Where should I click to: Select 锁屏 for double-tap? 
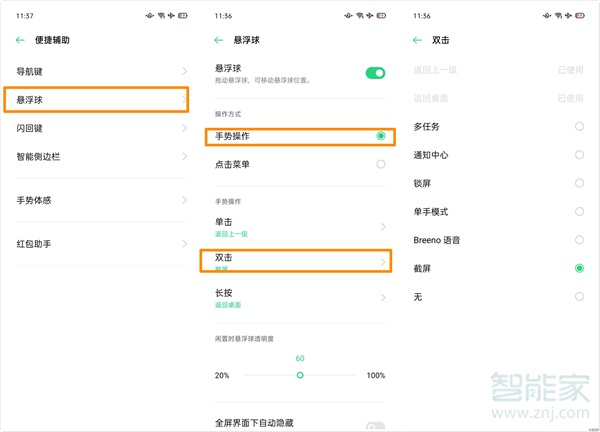[579, 183]
